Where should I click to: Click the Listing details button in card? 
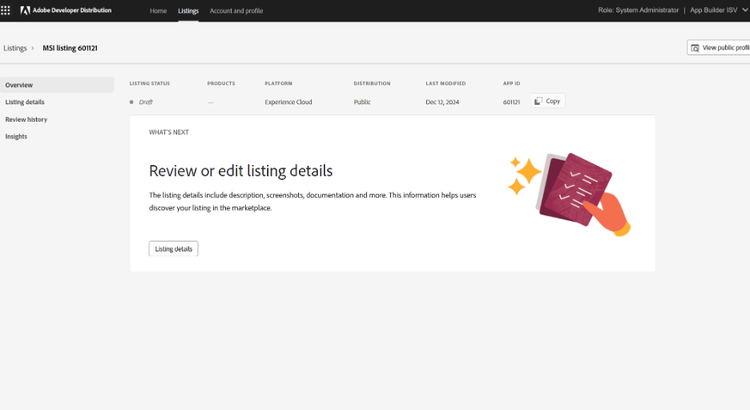[174, 249]
